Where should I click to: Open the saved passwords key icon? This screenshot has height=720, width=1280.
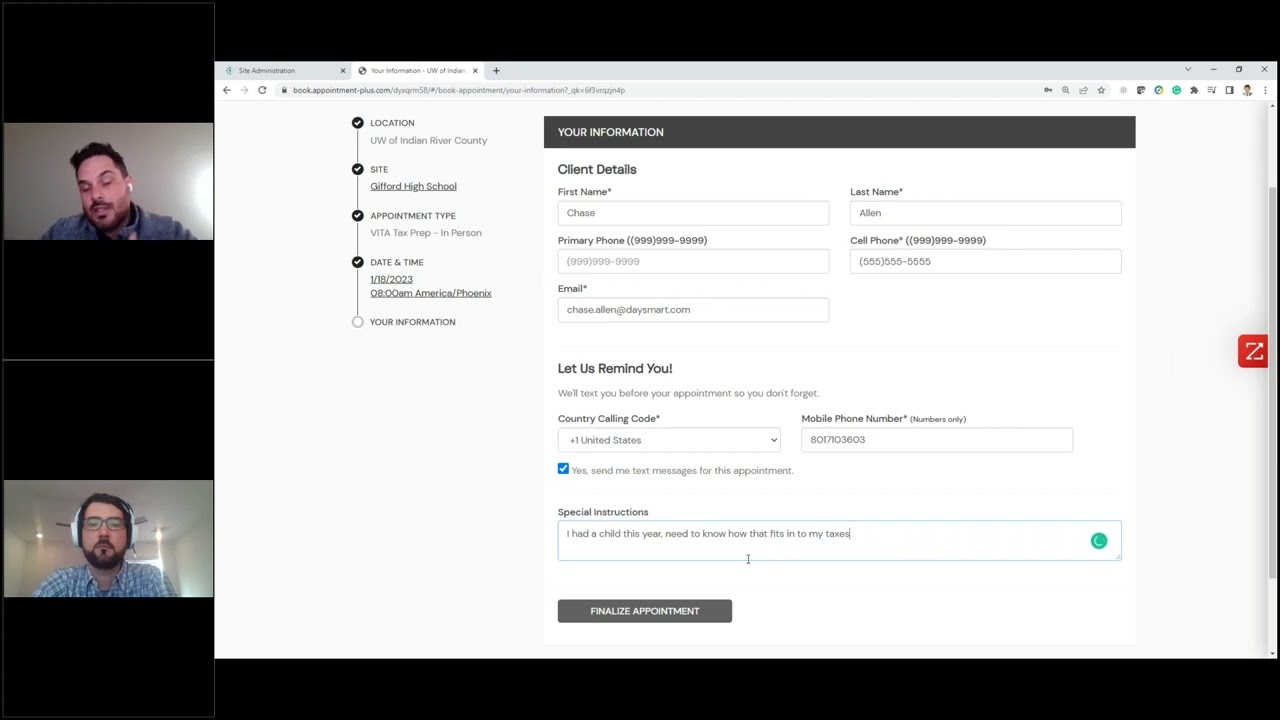pyautogui.click(x=1047, y=90)
